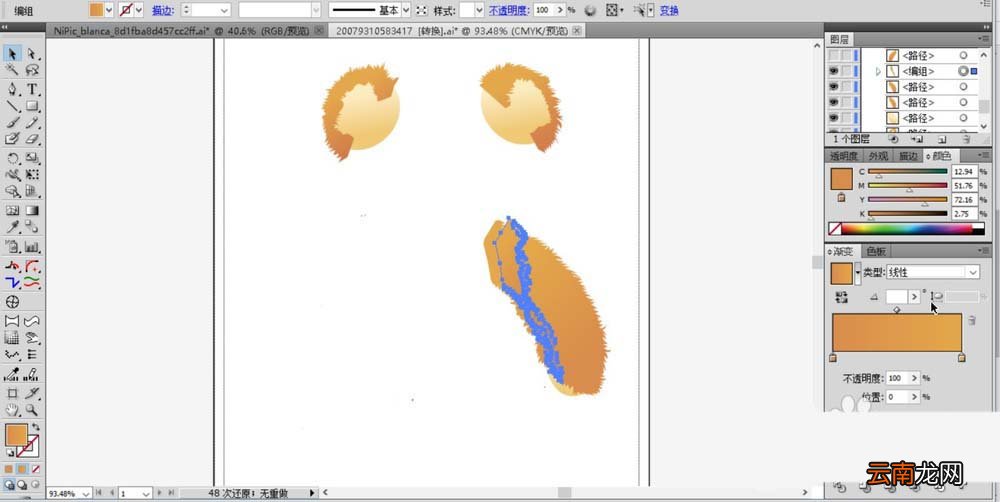Viewport: 1000px width, 502px height.
Task: Select the black arrow Selection tool
Action: pos(12,54)
